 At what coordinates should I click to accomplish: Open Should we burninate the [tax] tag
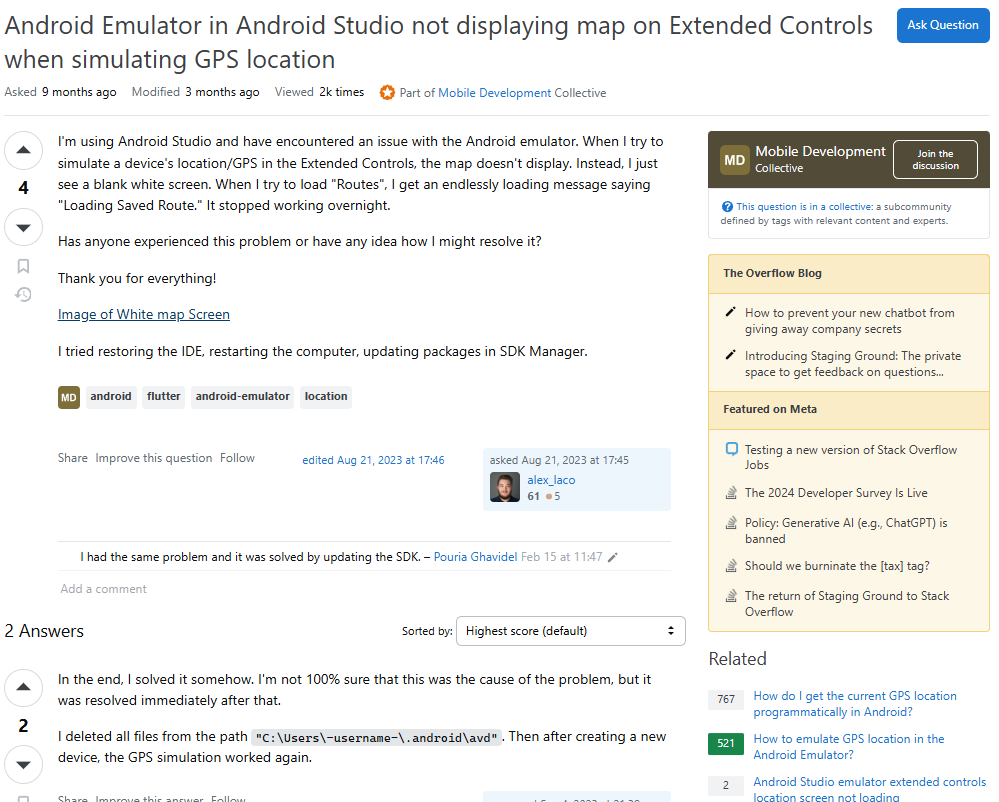[x=837, y=566]
